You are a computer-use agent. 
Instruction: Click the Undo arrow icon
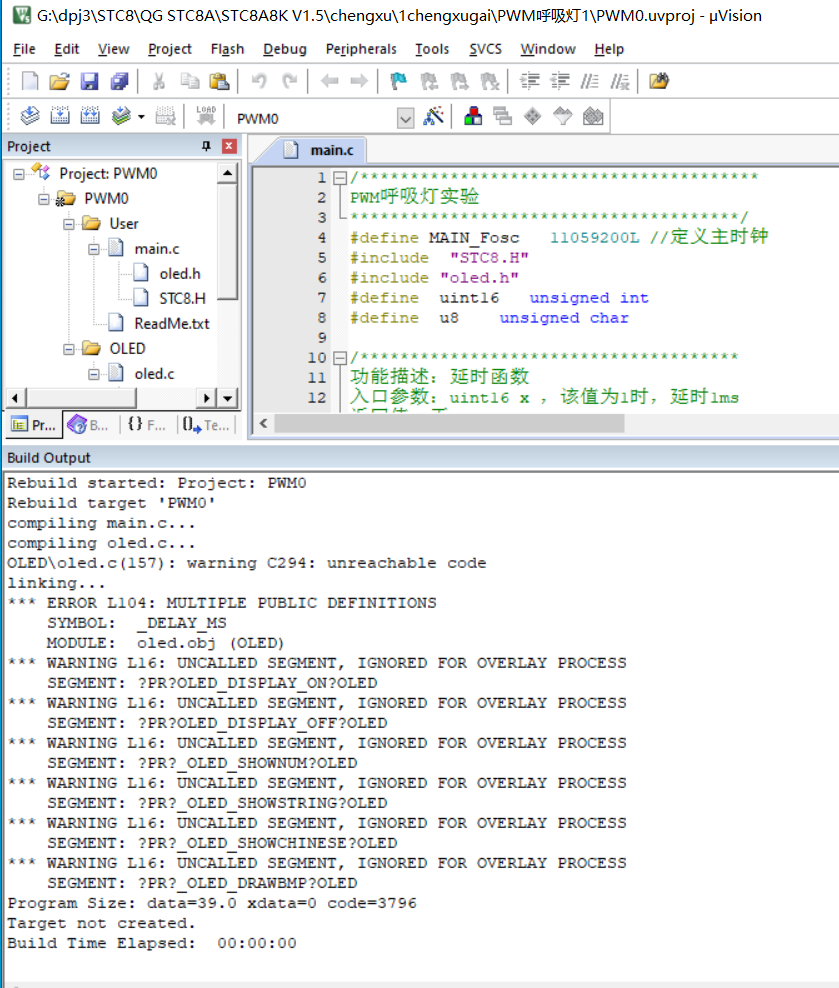point(259,81)
